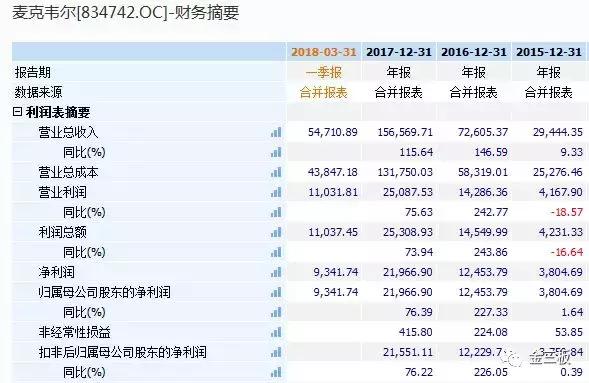Select the 76.22 growth value
This screenshot has height=383, width=589.
pos(419,372)
